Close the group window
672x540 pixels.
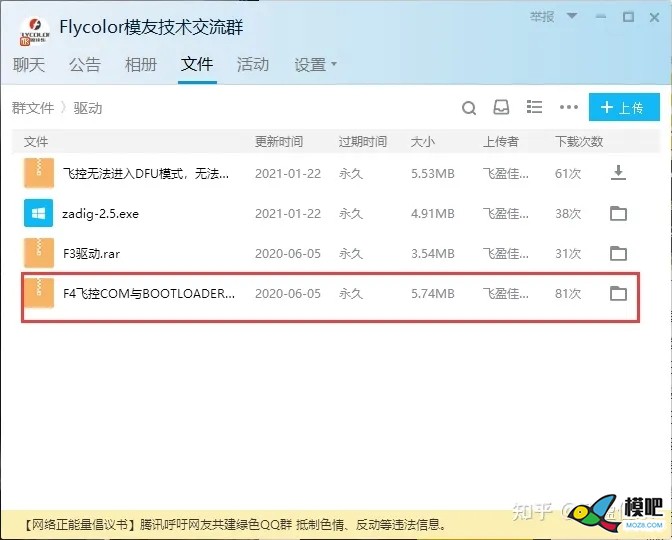pyautogui.click(x=654, y=17)
